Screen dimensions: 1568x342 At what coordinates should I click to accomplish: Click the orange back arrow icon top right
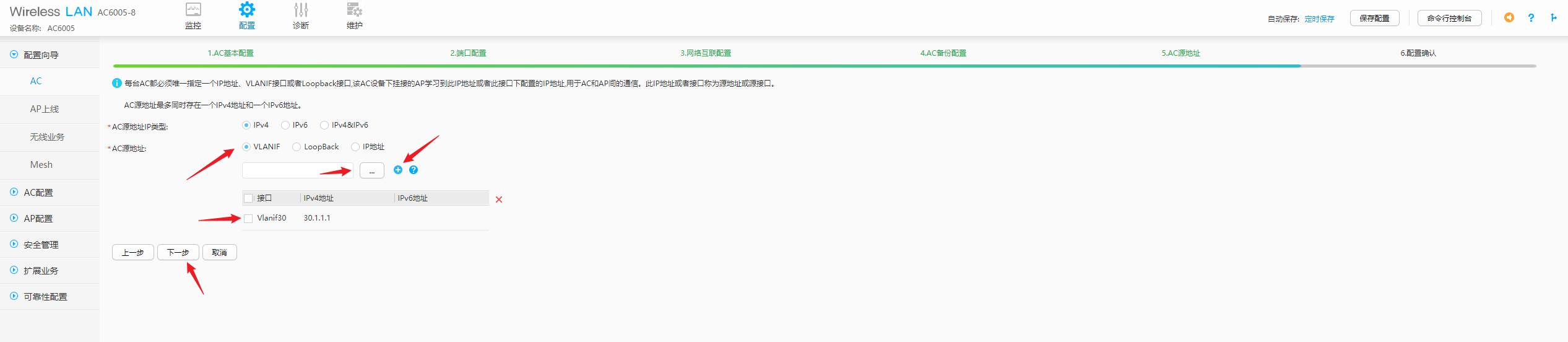(1509, 18)
